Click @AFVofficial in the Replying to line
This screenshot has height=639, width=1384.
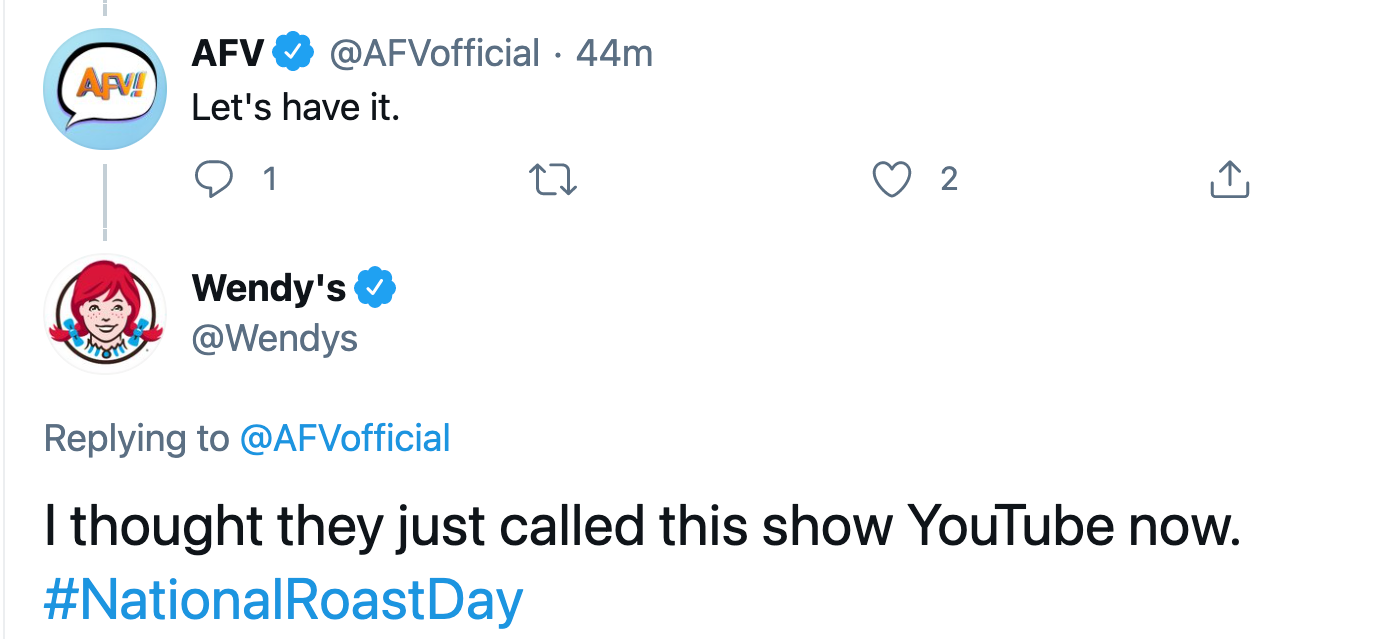pyautogui.click(x=345, y=438)
